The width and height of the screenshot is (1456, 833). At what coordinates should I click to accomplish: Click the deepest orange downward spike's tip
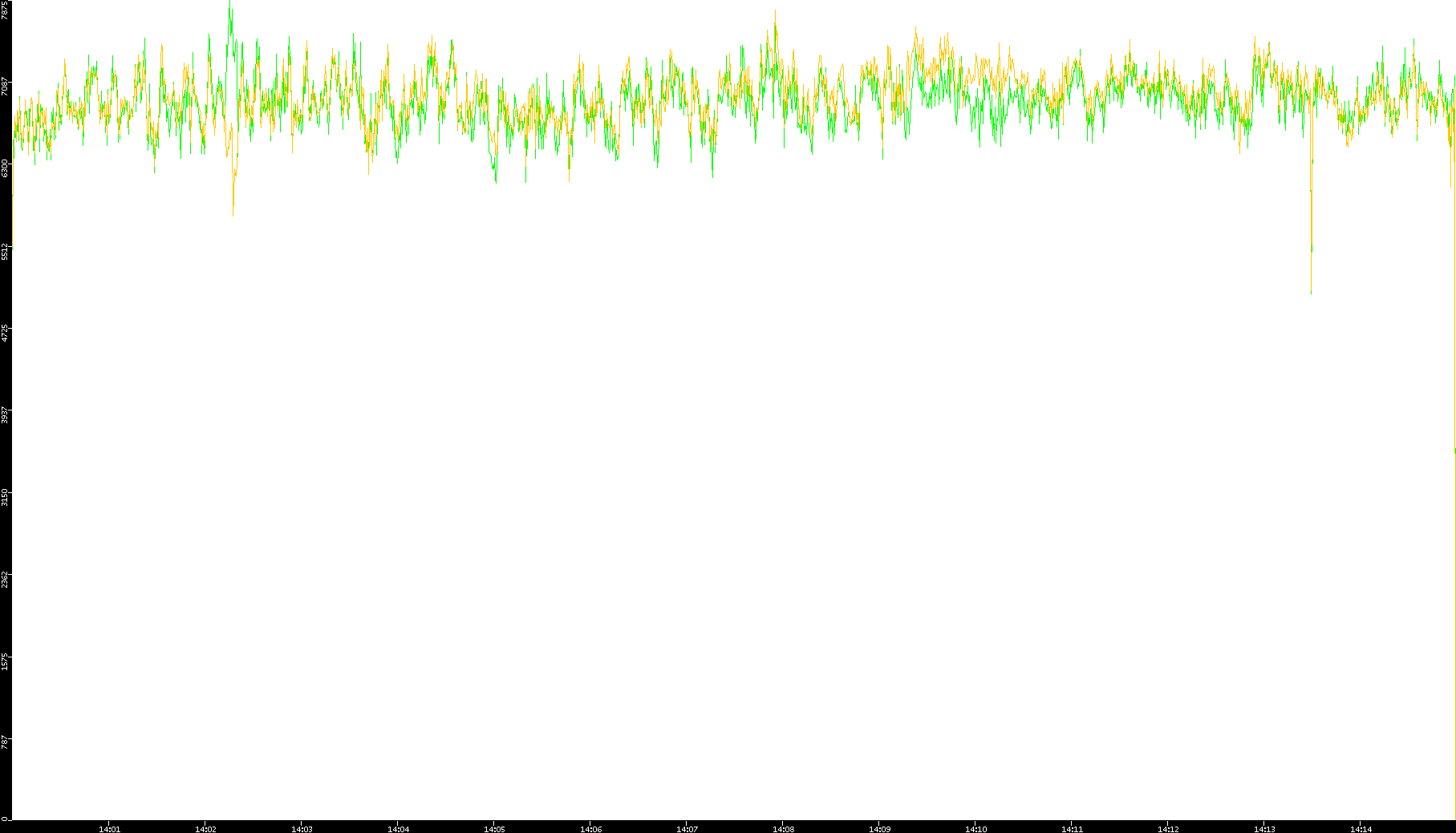[1311, 293]
